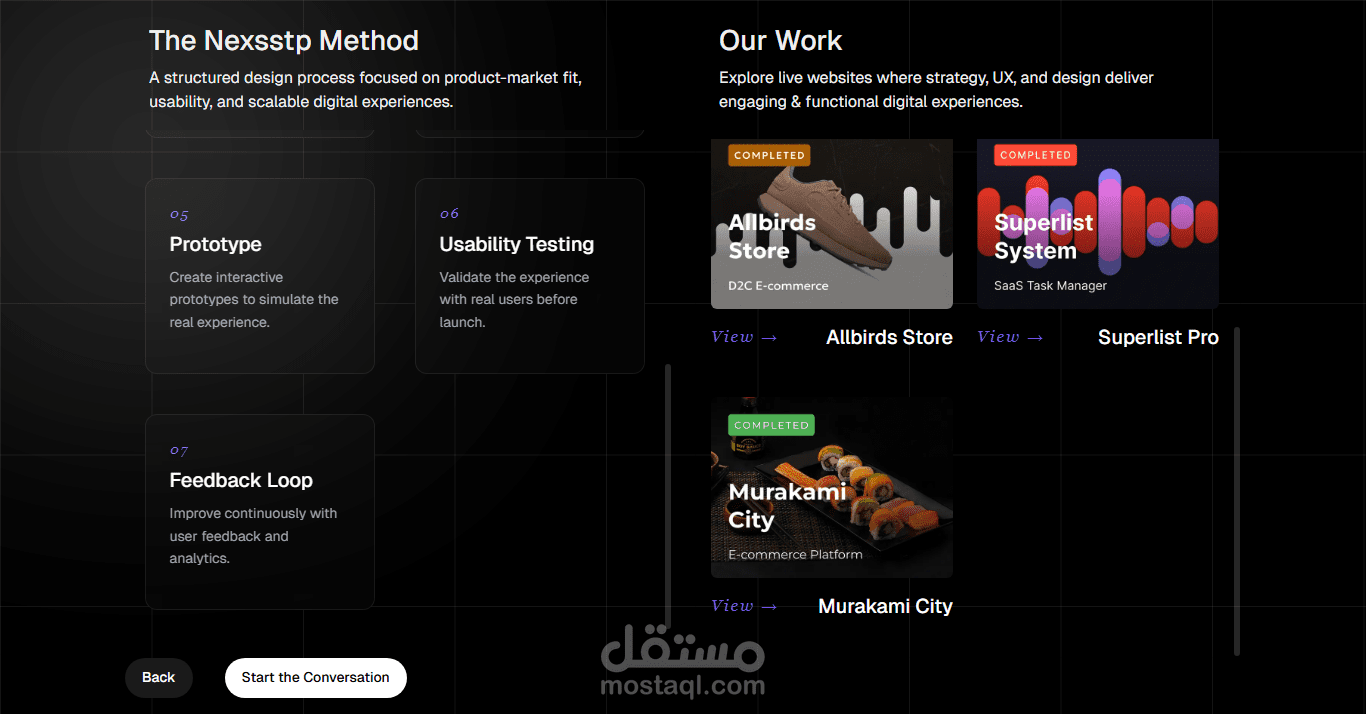
Task: Select the Prototype step card
Action: 260,276
